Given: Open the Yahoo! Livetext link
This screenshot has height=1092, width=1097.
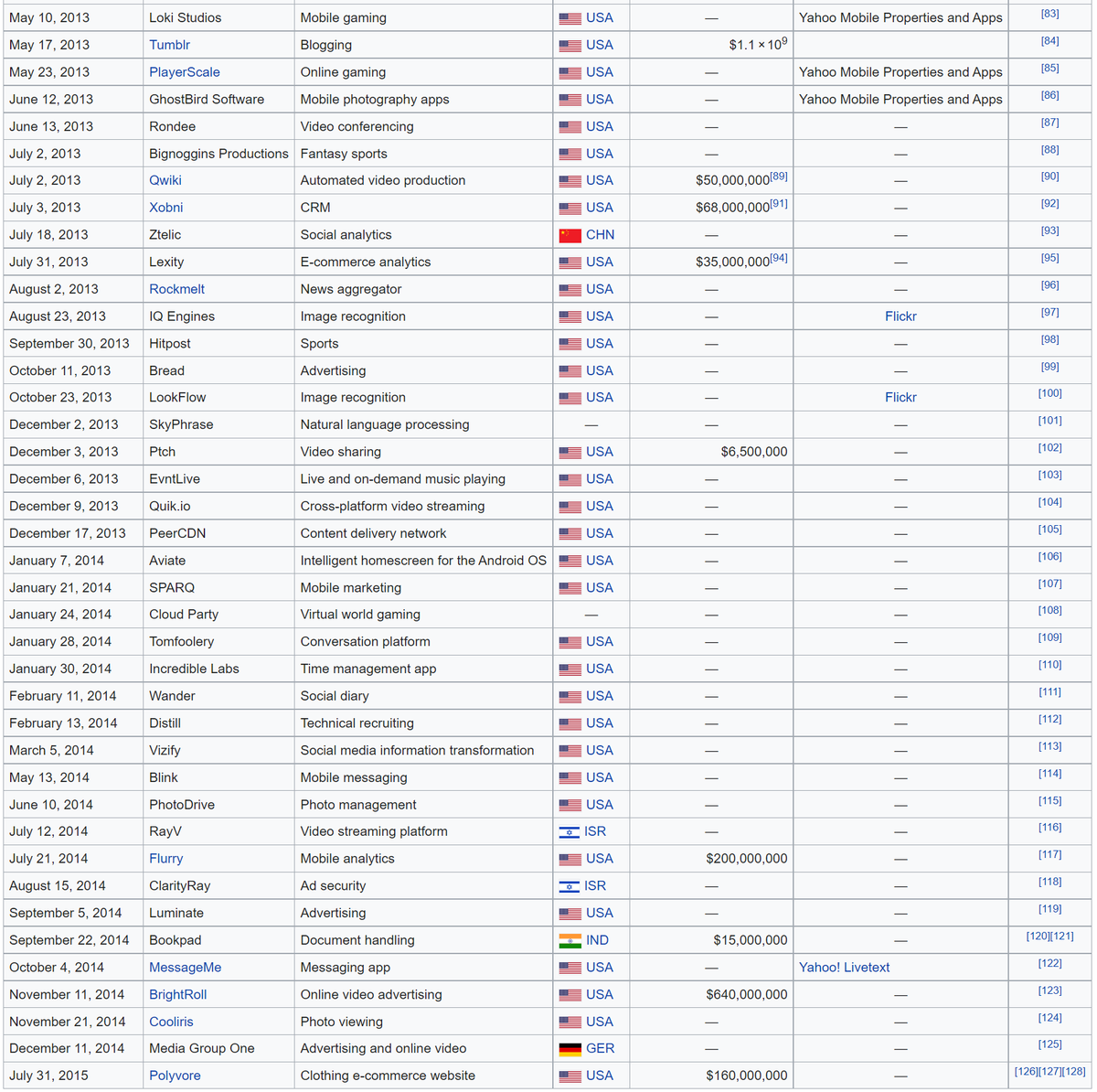Looking at the screenshot, I should pyautogui.click(x=844, y=968).
